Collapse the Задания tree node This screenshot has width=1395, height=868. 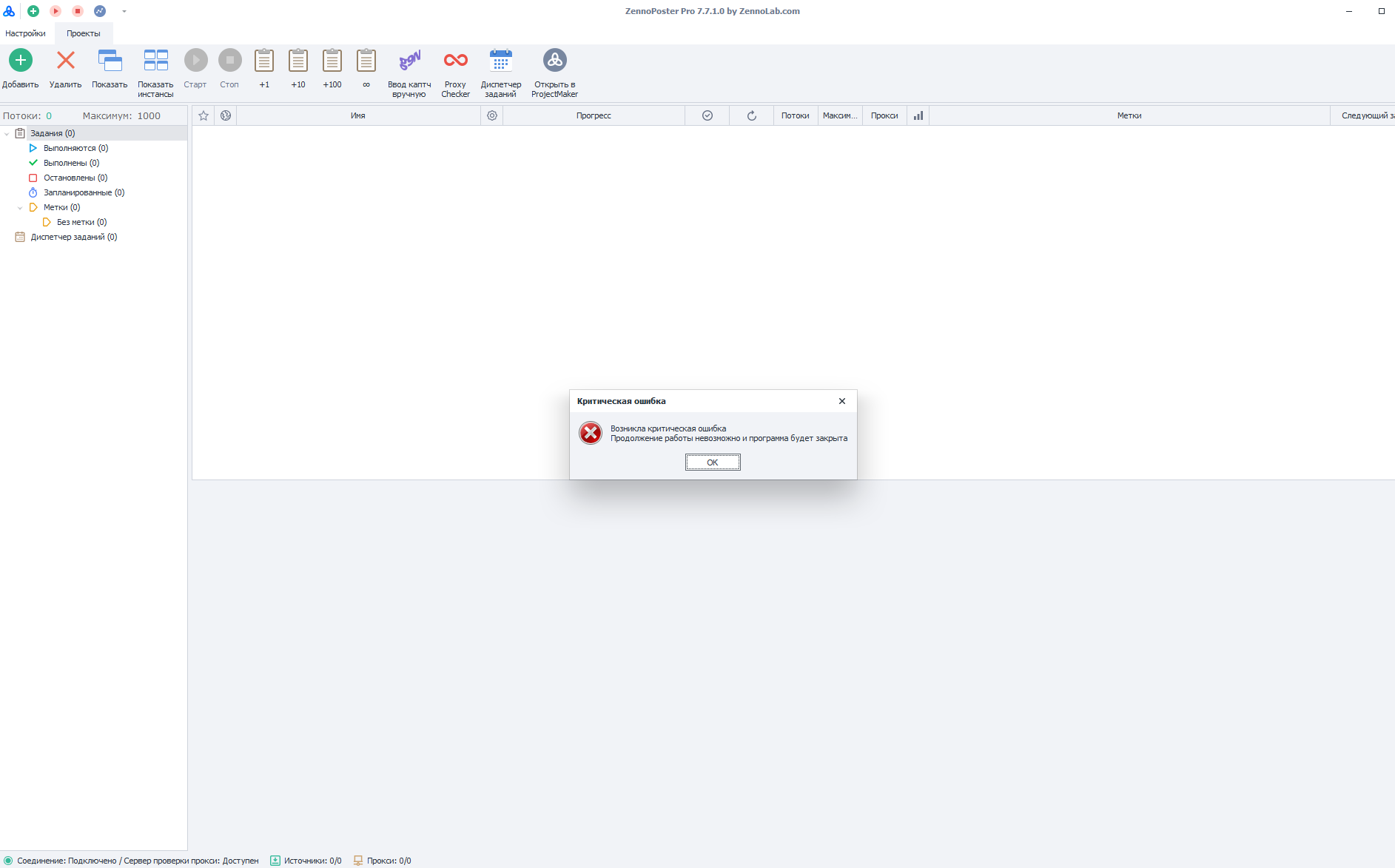tap(7, 134)
